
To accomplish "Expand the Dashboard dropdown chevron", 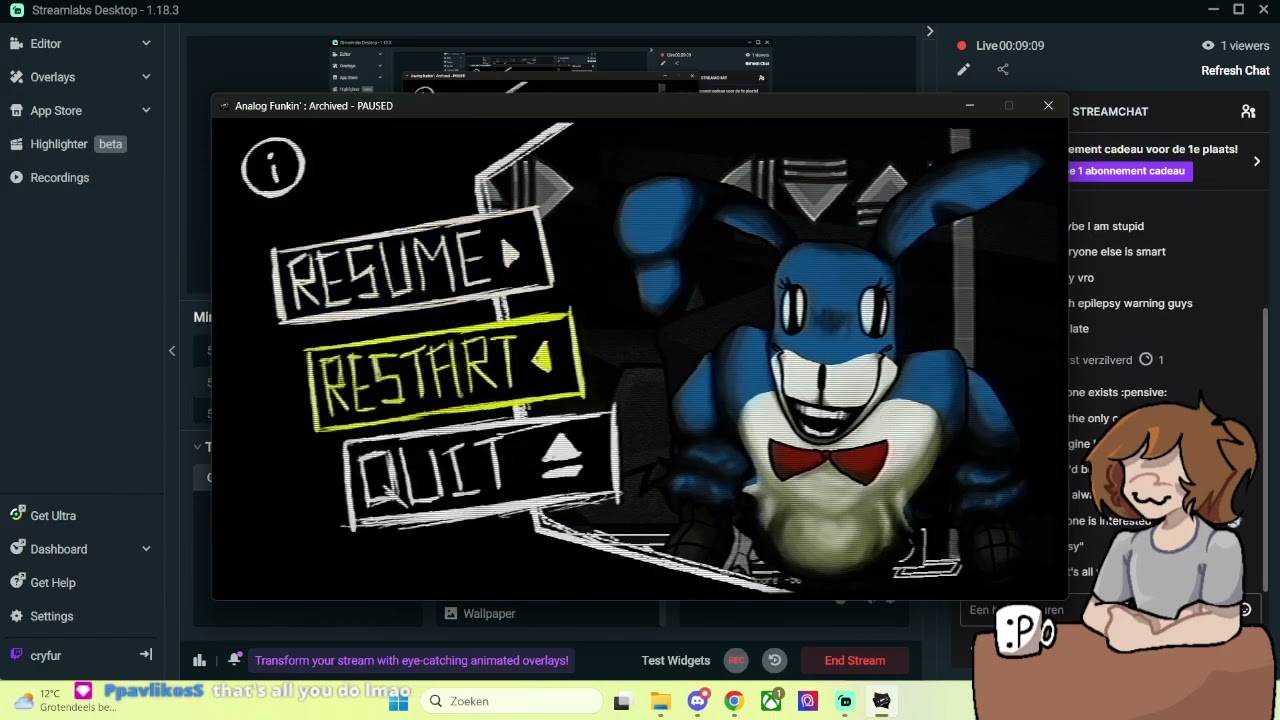I will 146,549.
